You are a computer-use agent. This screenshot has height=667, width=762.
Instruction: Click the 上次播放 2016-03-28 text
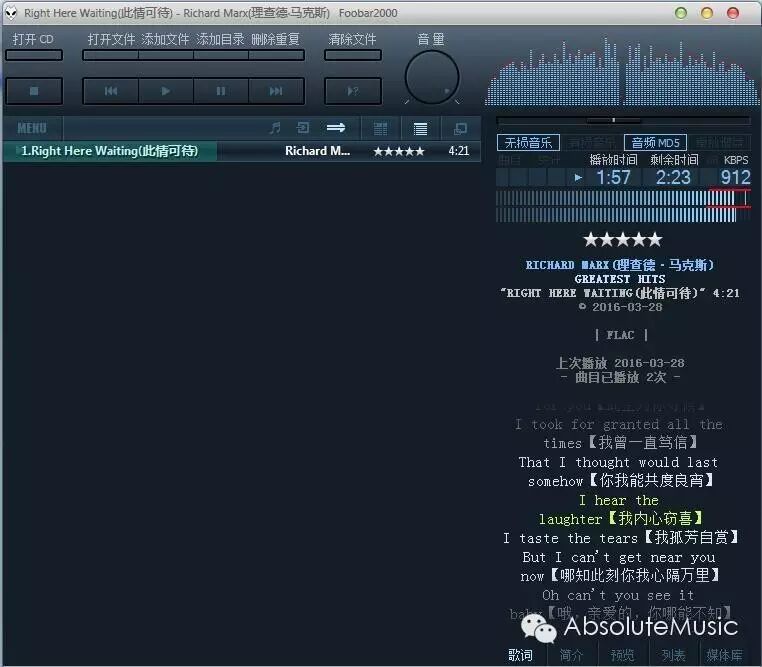(x=620, y=363)
